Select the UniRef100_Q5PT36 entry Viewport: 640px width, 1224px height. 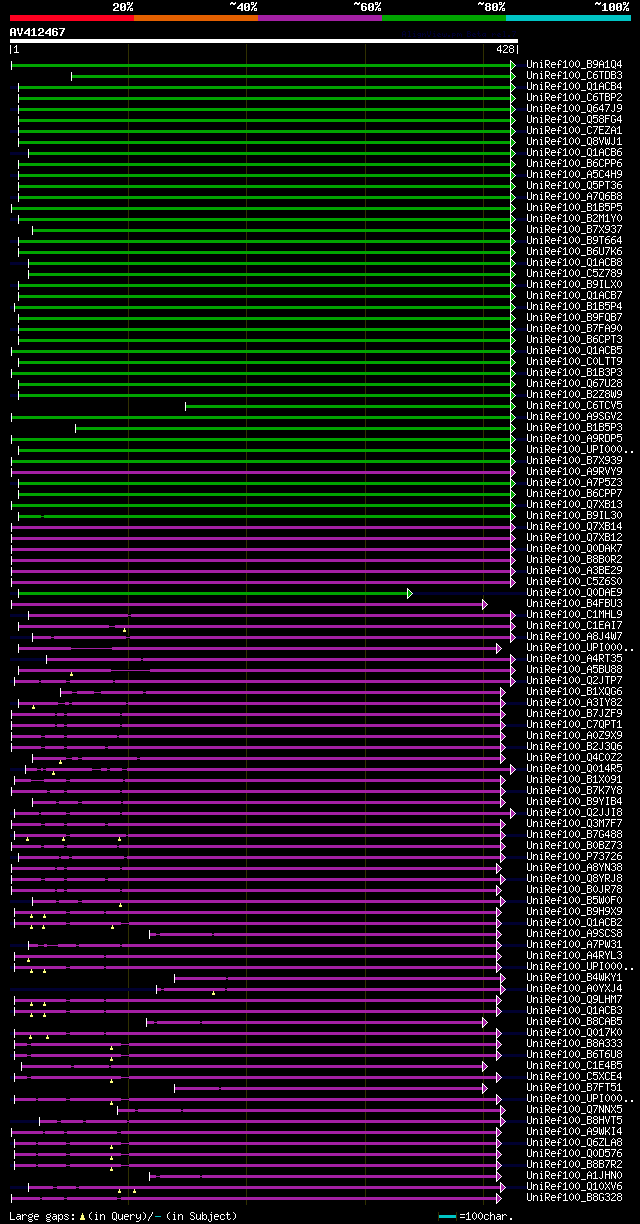[574, 185]
